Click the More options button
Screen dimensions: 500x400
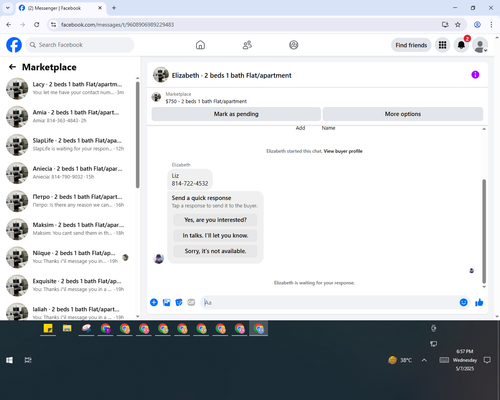pyautogui.click(x=403, y=114)
